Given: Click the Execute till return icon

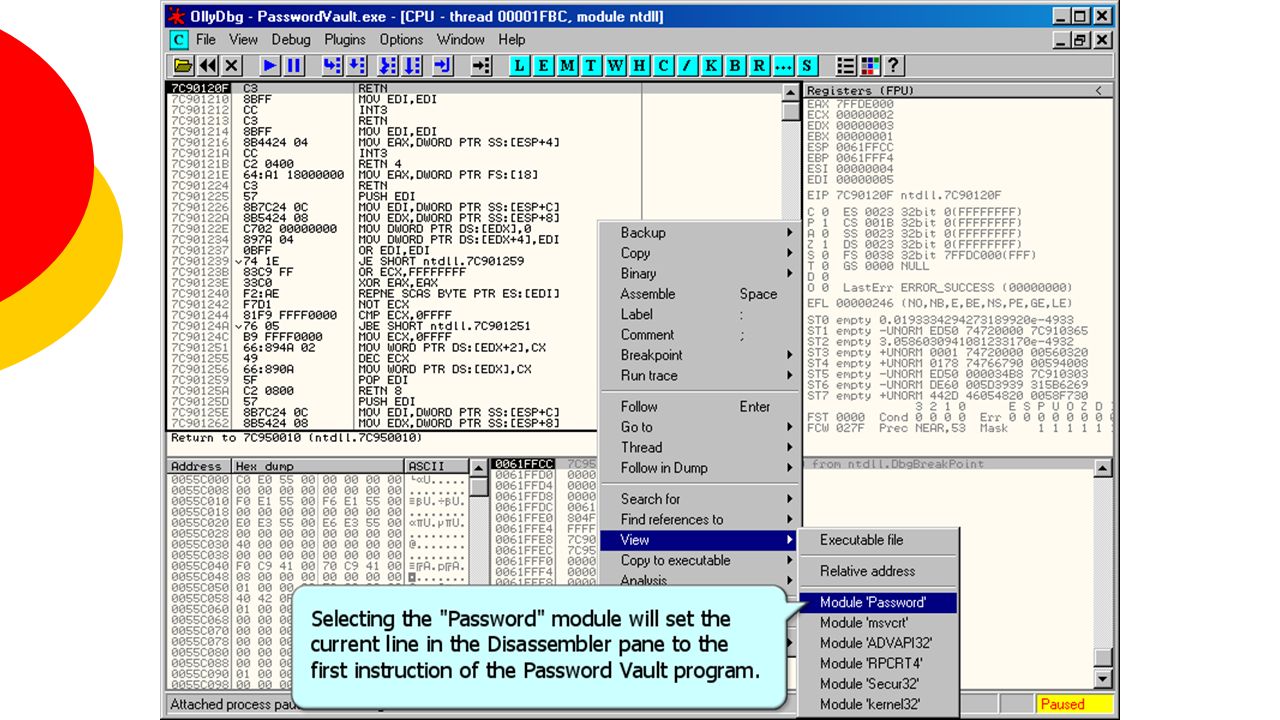Looking at the screenshot, I should (444, 66).
